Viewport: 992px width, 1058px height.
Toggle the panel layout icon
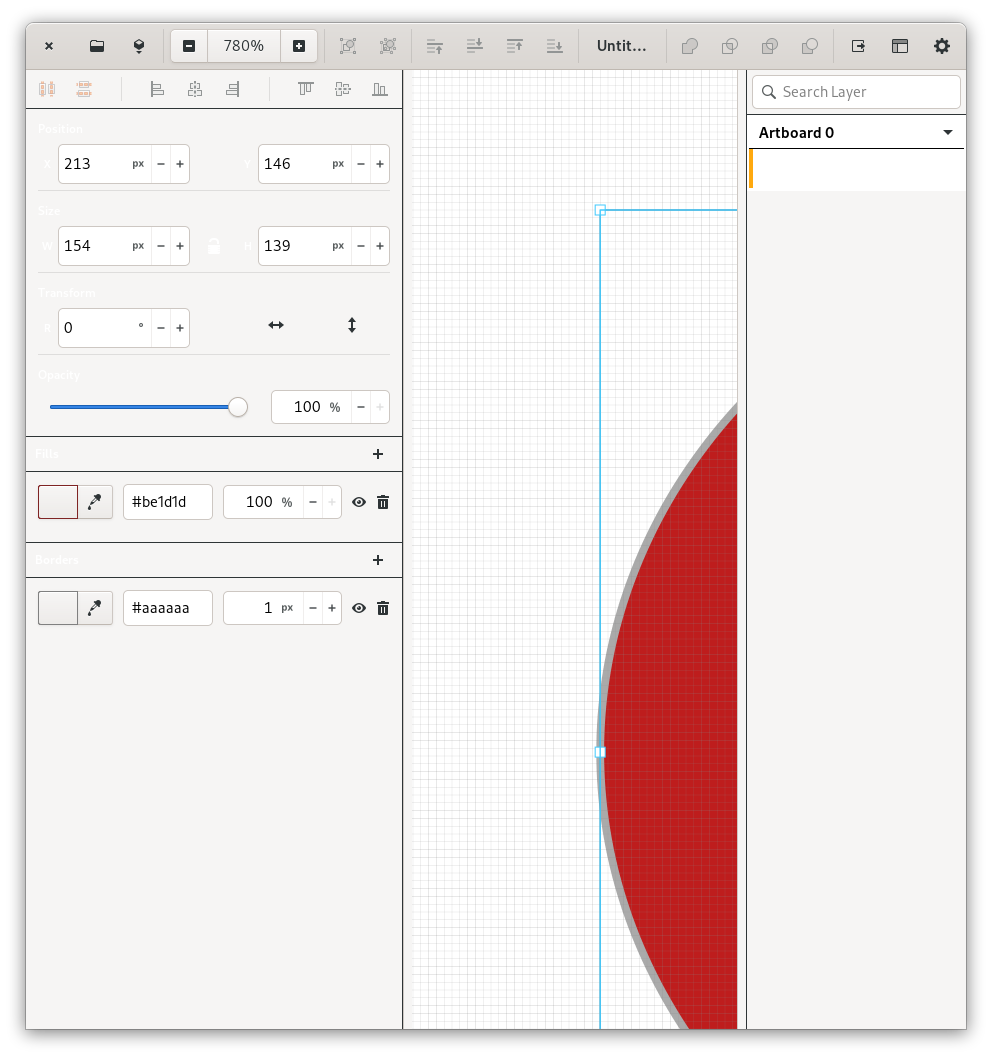pyautogui.click(x=900, y=46)
